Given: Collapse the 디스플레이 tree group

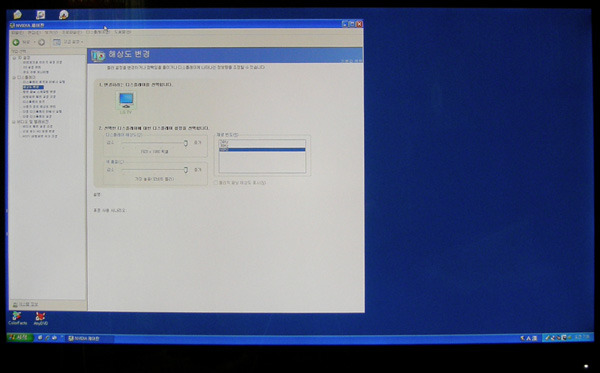Looking at the screenshot, I should [14, 77].
